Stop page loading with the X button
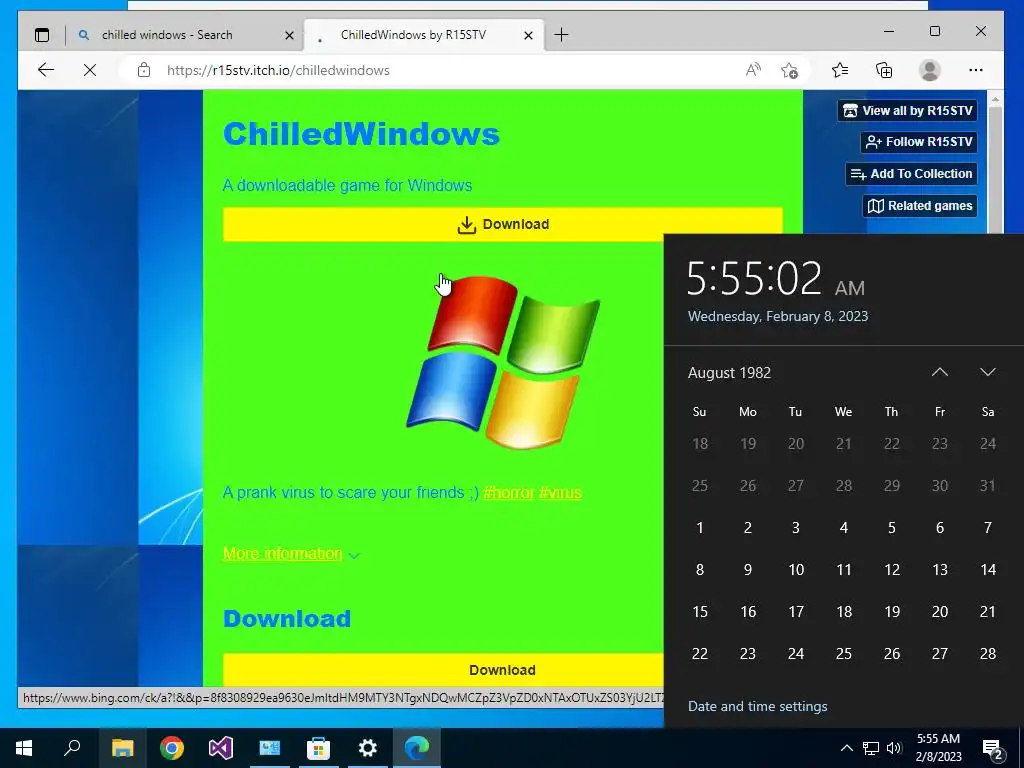This screenshot has height=768, width=1024. click(x=90, y=70)
